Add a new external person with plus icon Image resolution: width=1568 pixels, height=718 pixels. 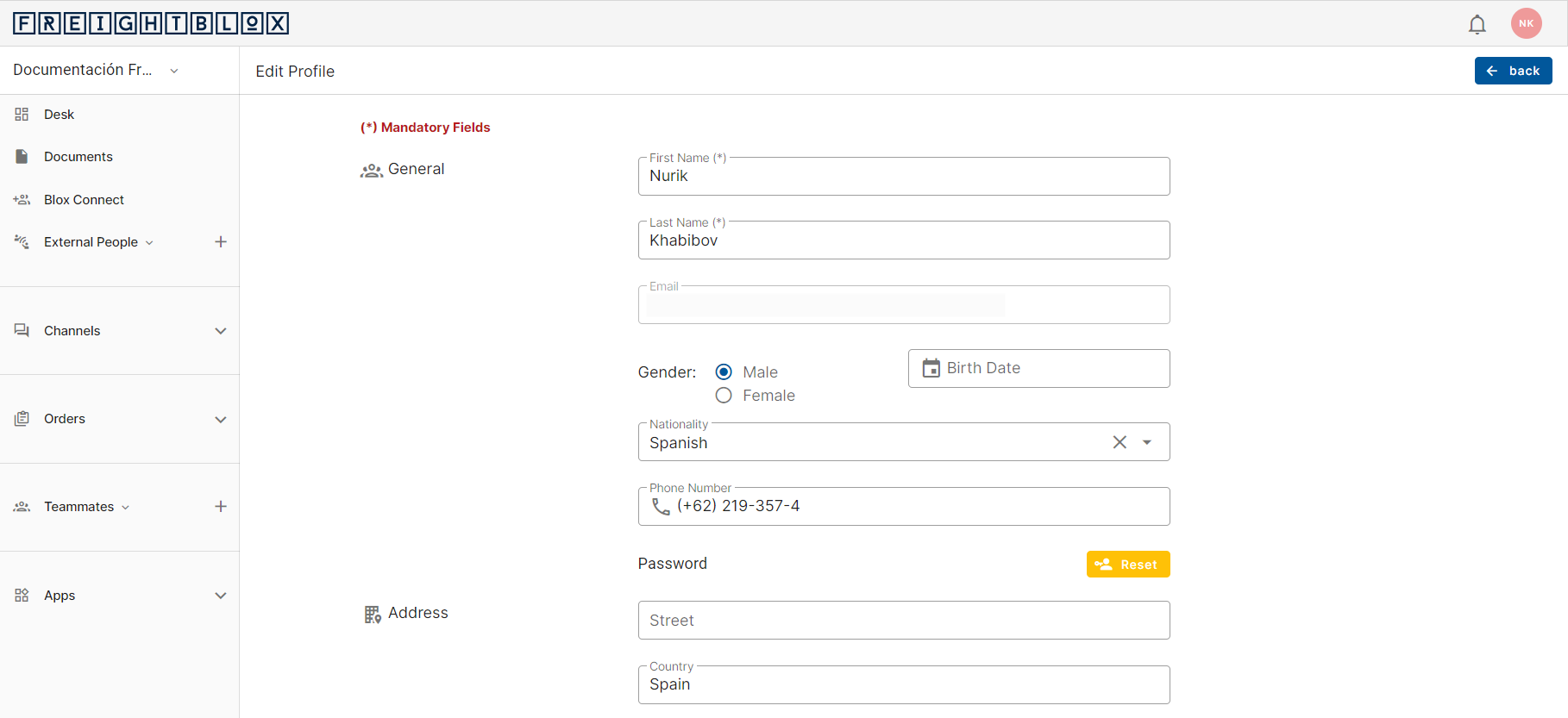(x=221, y=242)
